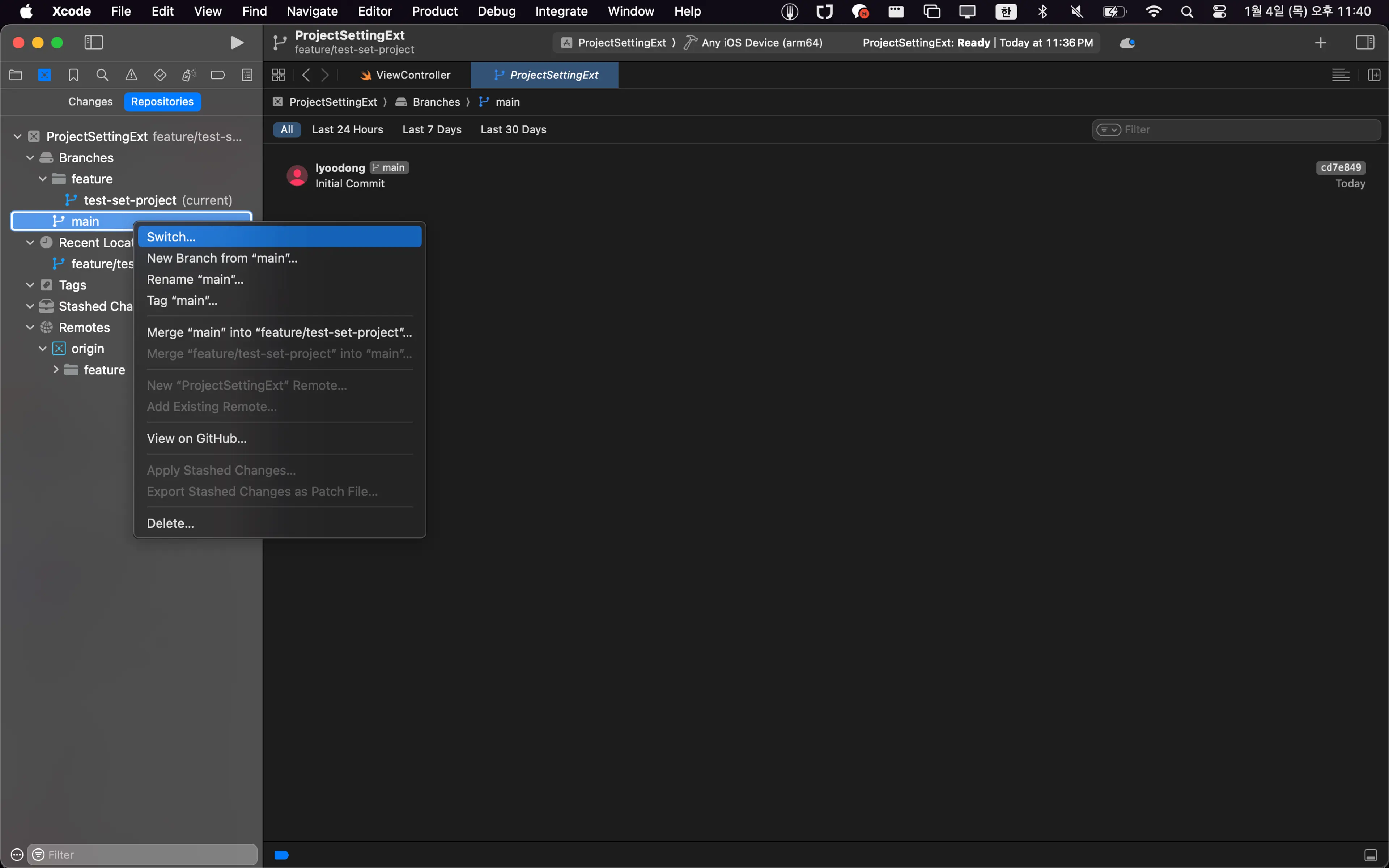Select the Initial Commit row by lyoodong
Viewport: 1389px width, 868px height.
[826, 176]
